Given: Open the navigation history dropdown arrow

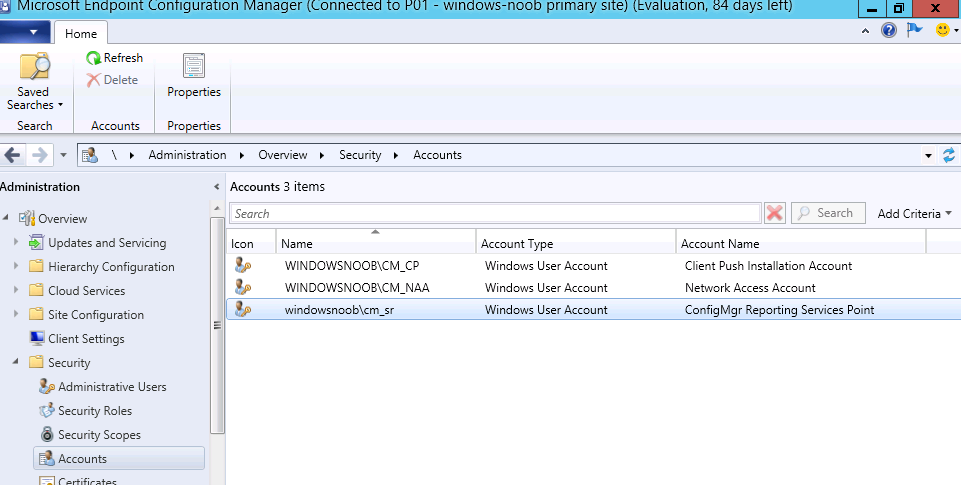Looking at the screenshot, I should (x=63, y=155).
